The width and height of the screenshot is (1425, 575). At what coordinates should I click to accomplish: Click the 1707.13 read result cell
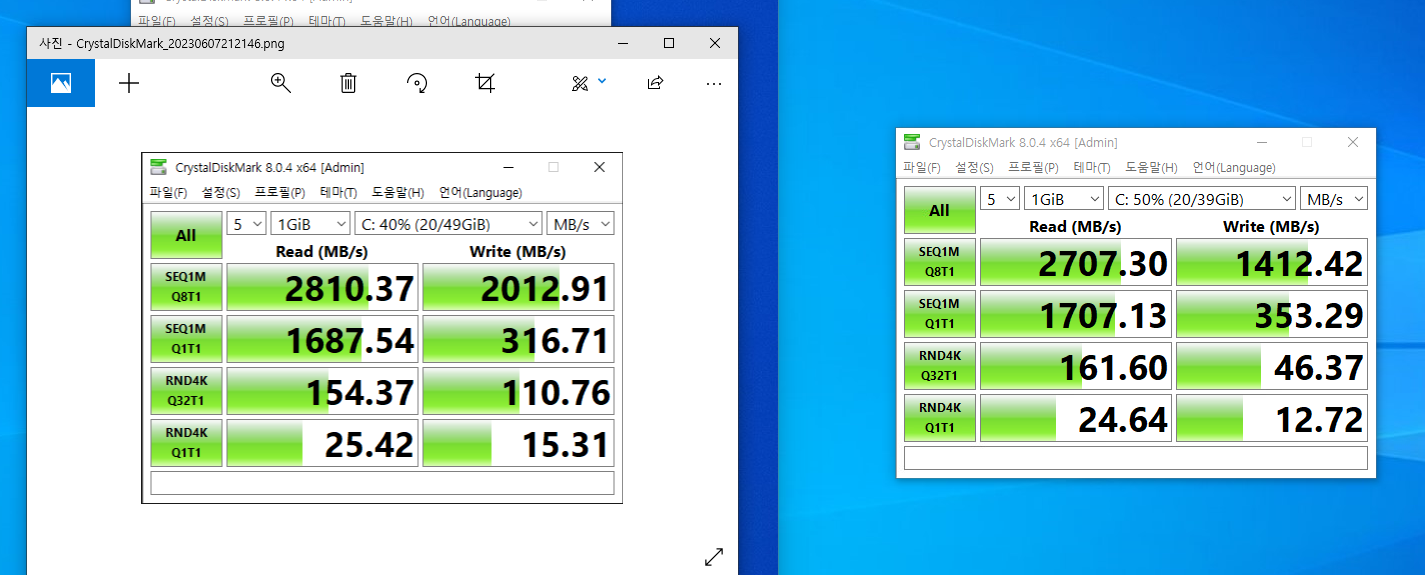(x=1075, y=314)
